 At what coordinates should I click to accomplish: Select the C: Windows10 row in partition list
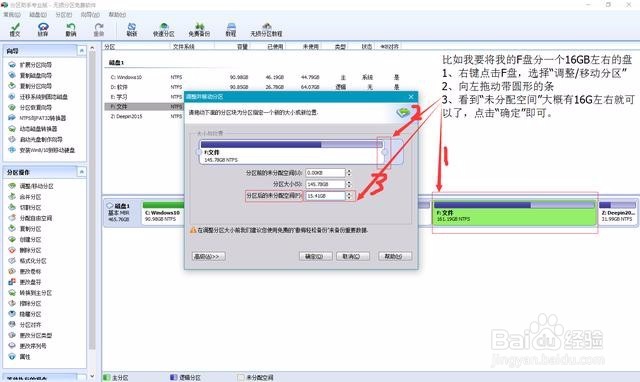click(x=254, y=77)
